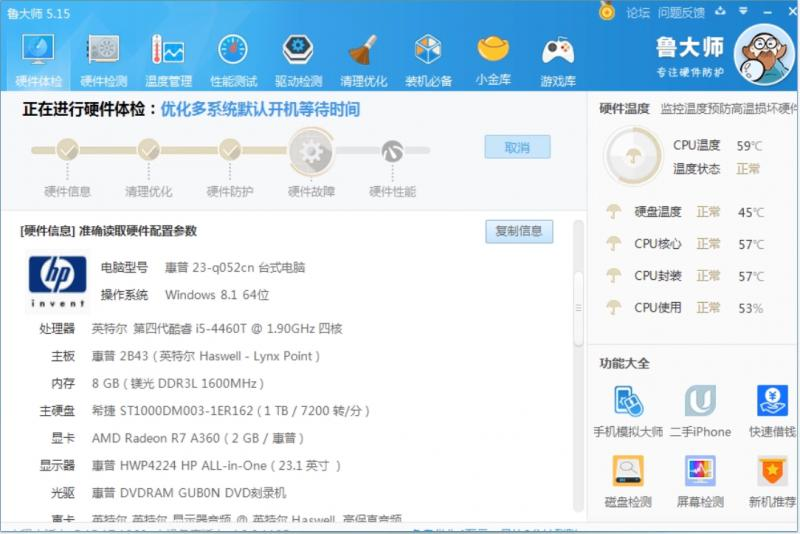The width and height of the screenshot is (800, 534).
Task: Click the 温度状态 正常 status
Action: point(748,169)
